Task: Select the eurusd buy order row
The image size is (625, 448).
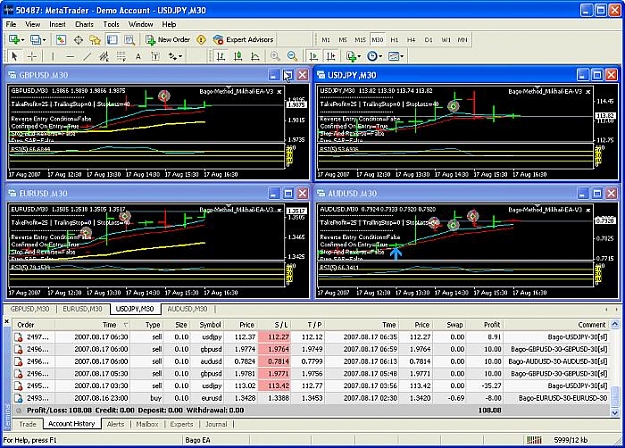Action: 311,398
